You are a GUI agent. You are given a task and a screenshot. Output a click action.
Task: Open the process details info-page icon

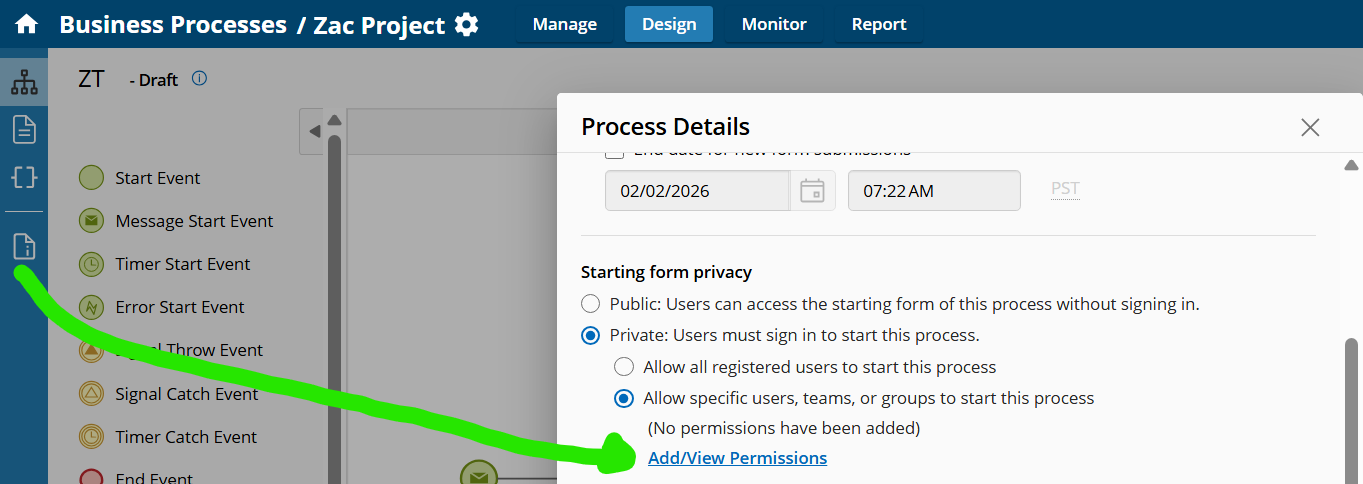pyautogui.click(x=24, y=246)
